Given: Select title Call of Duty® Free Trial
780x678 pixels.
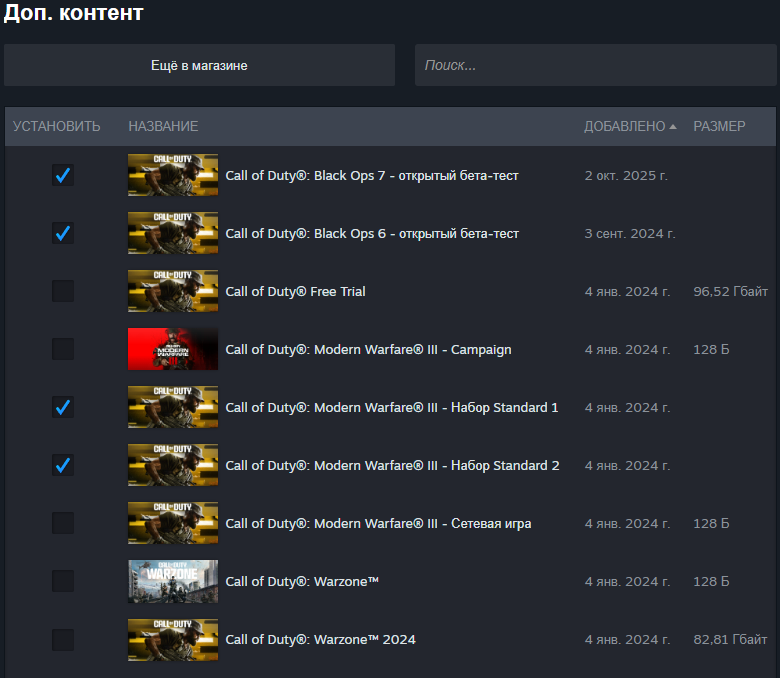Looking at the screenshot, I should (295, 291).
